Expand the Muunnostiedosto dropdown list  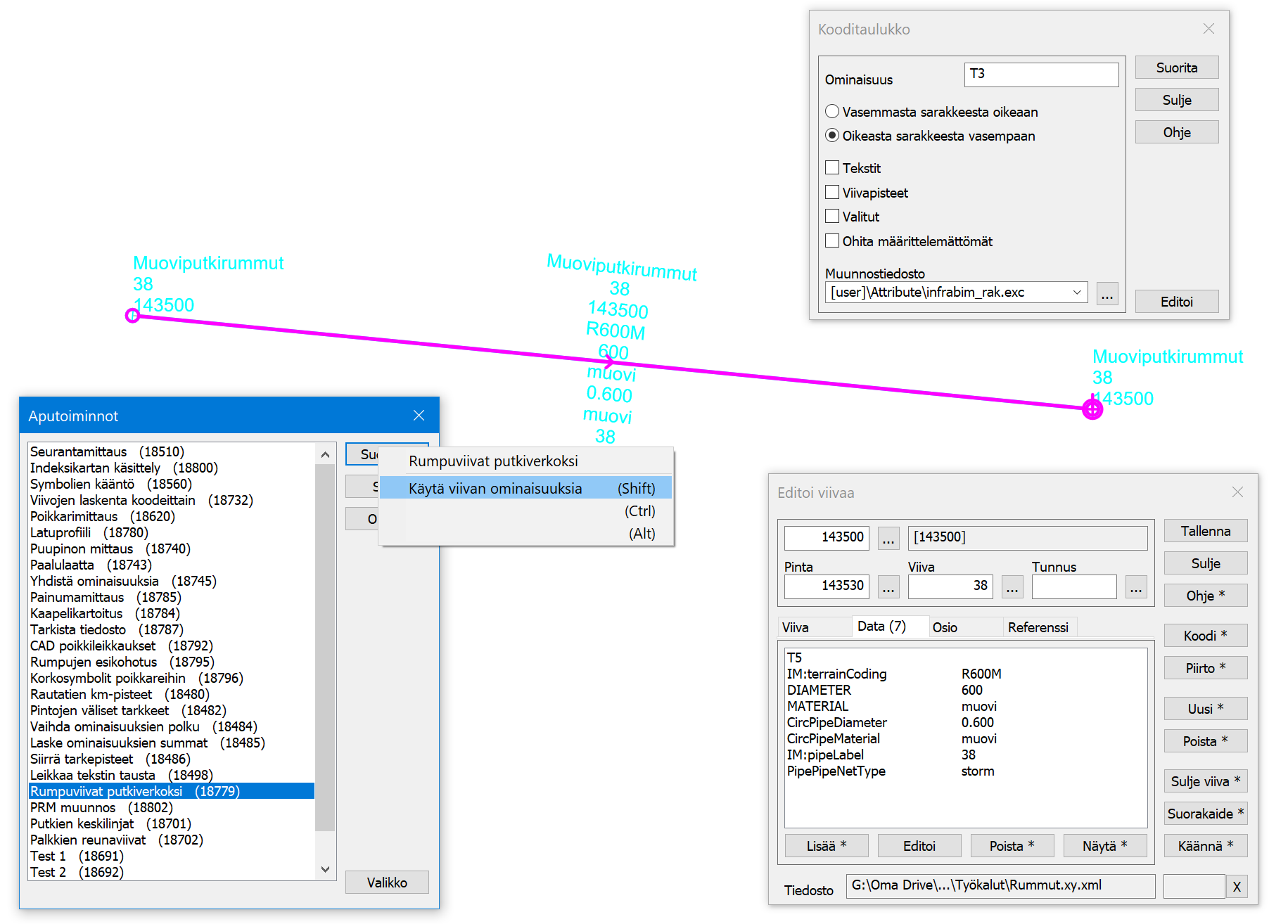1076,293
